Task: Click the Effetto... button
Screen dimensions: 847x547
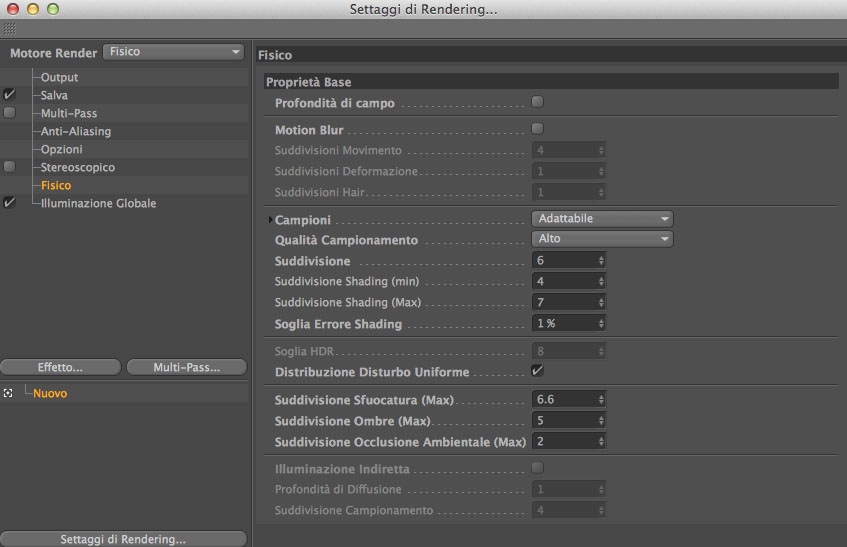Action: pos(60,367)
